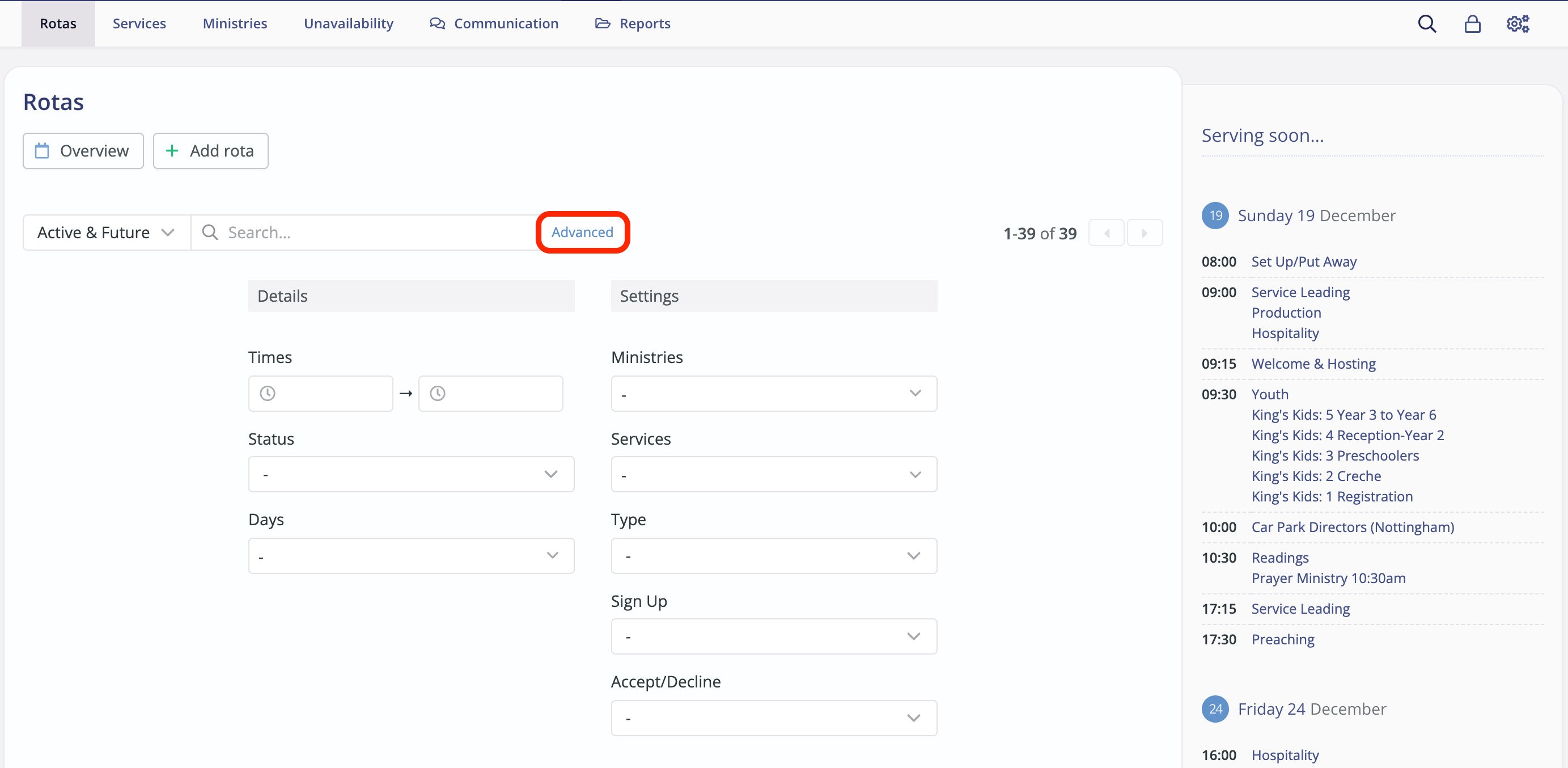
Task: Open settings via the gears icon
Action: coord(1518,24)
